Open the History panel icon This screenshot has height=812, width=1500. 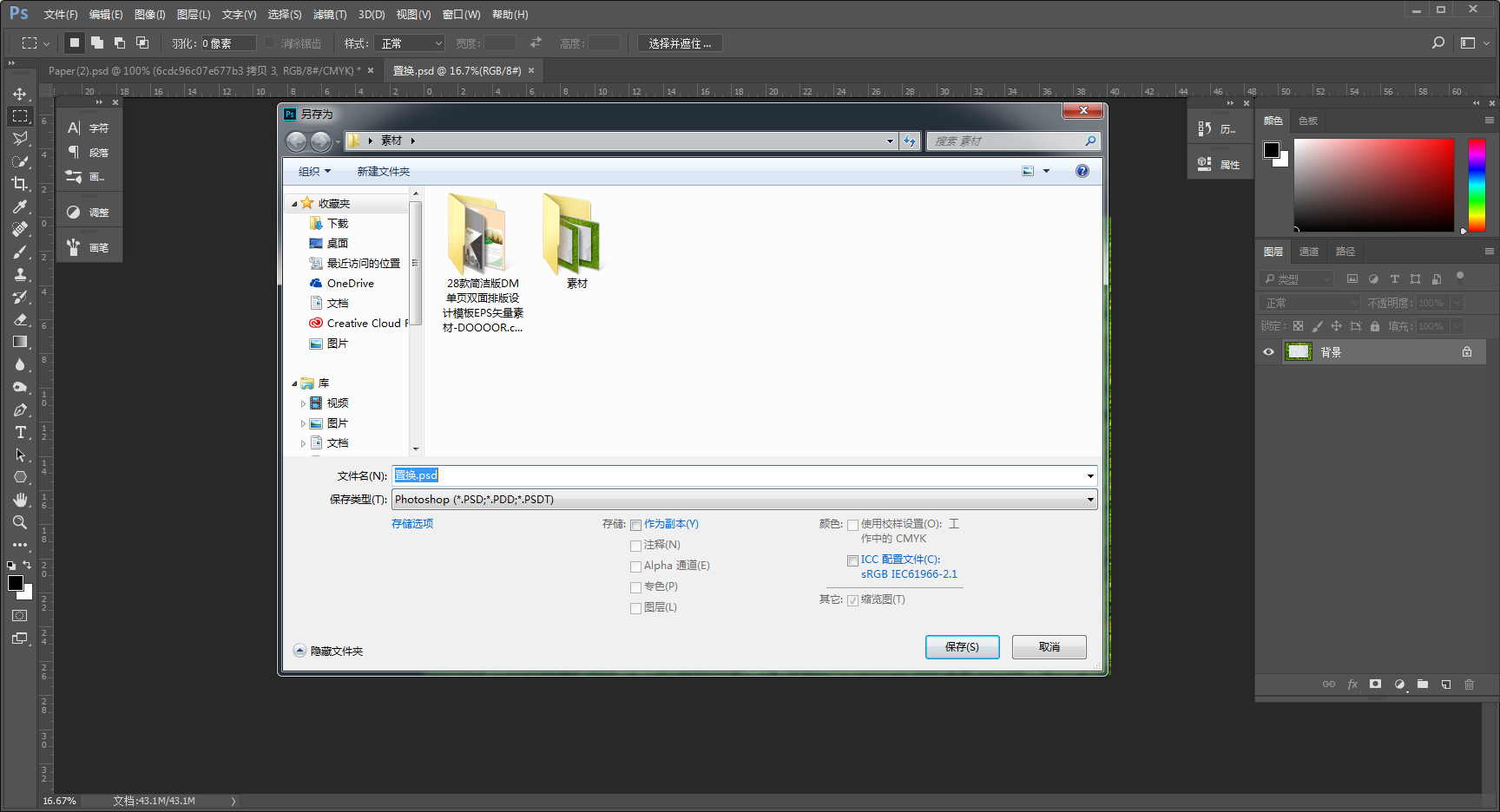1205,128
